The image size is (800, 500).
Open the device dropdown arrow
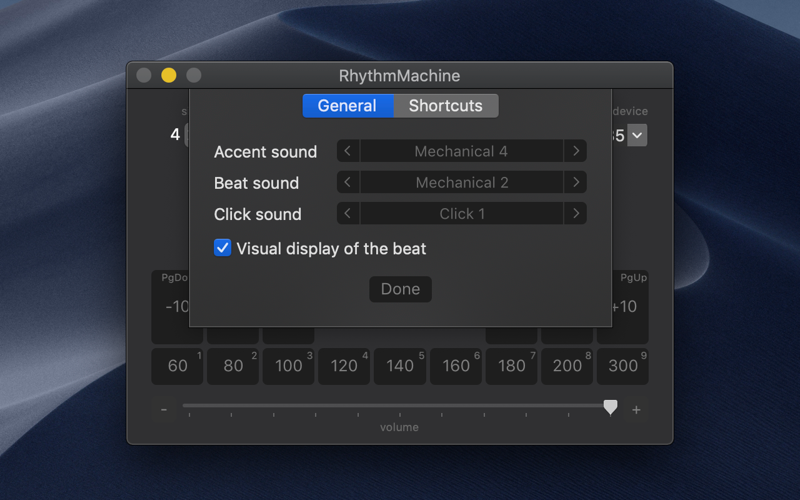click(637, 135)
